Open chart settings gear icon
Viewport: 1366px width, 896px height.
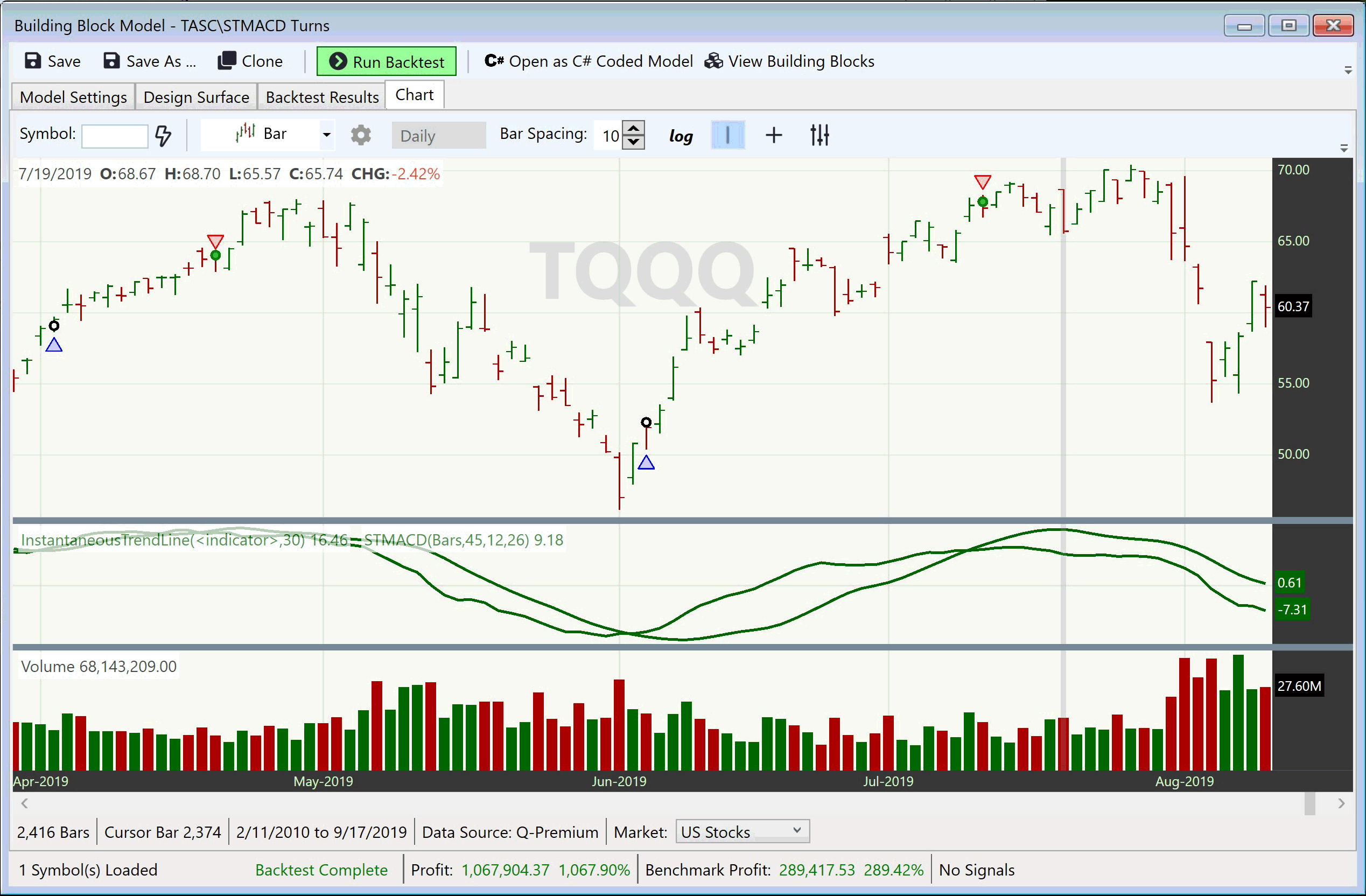[361, 136]
